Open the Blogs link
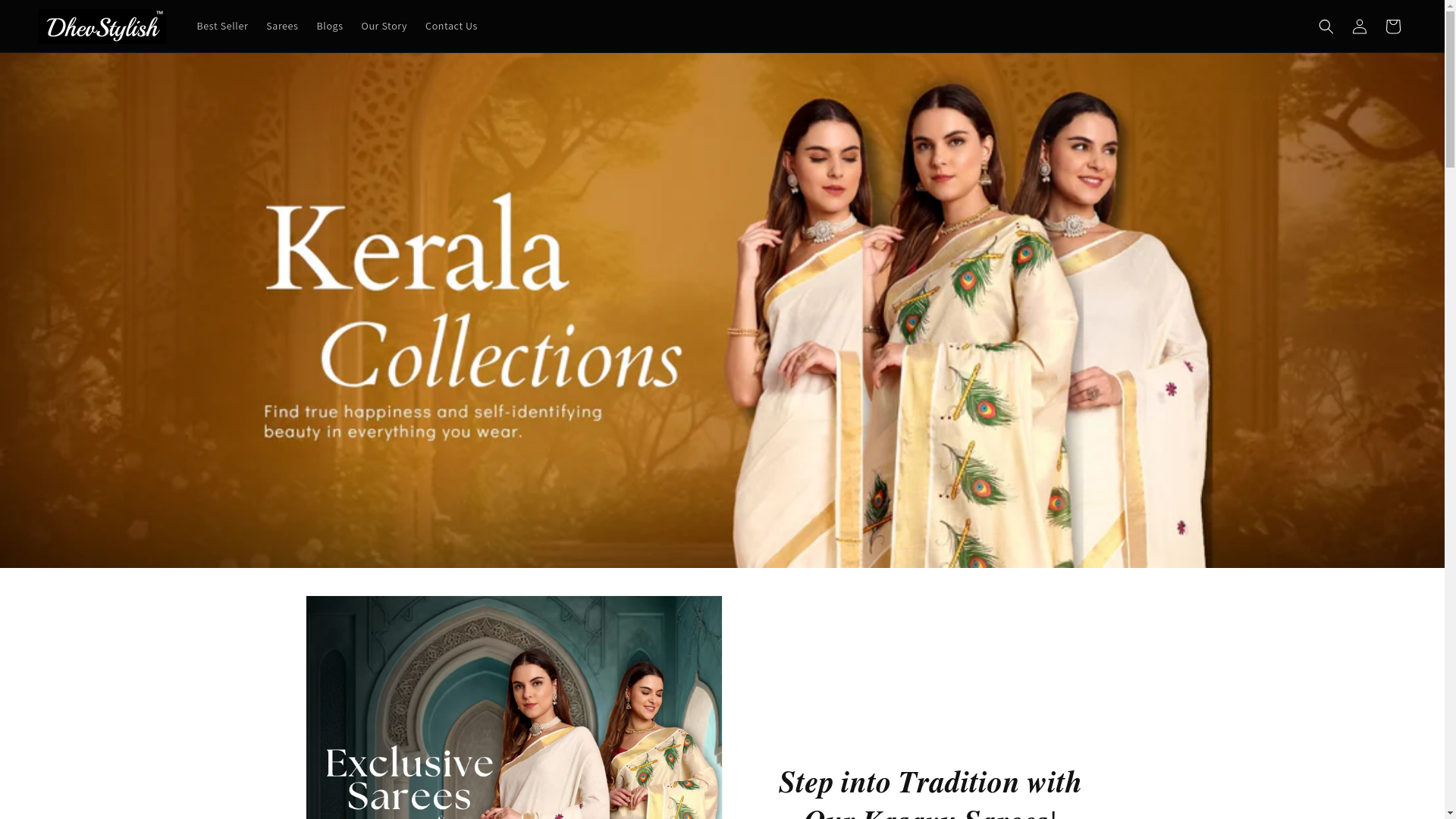Screen dimensions: 1456x819 pos(330,26)
